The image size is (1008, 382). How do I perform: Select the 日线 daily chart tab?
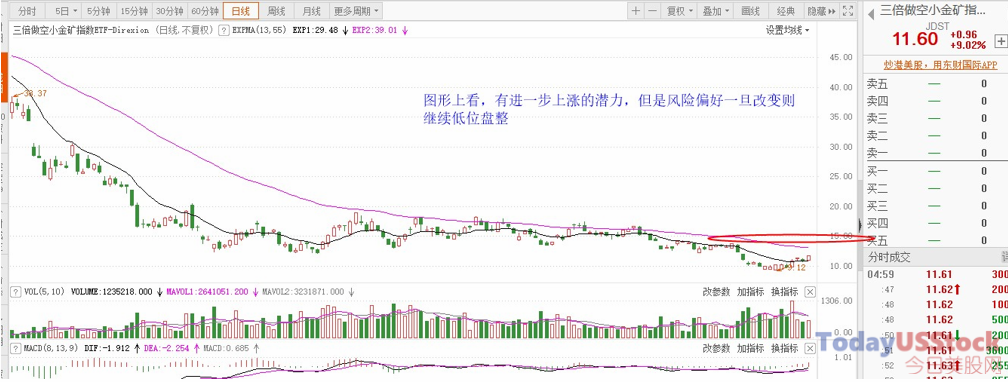241,11
